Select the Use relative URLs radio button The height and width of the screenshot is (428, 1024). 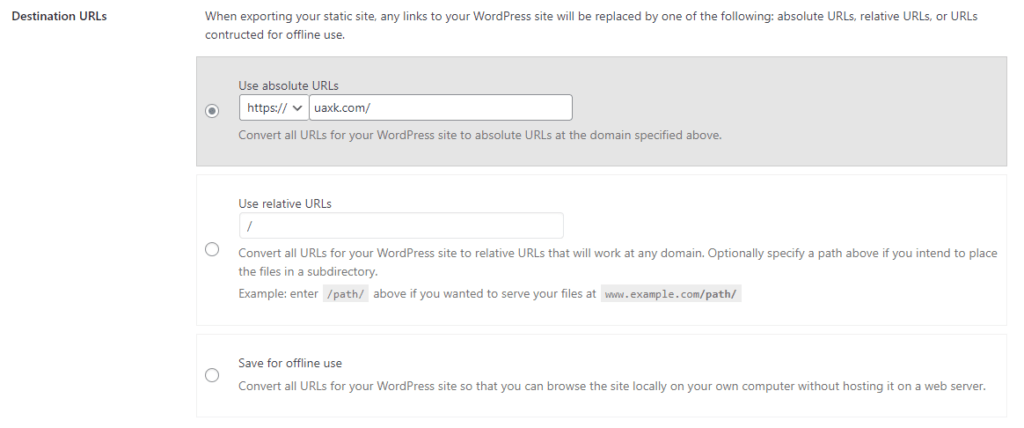pos(212,250)
